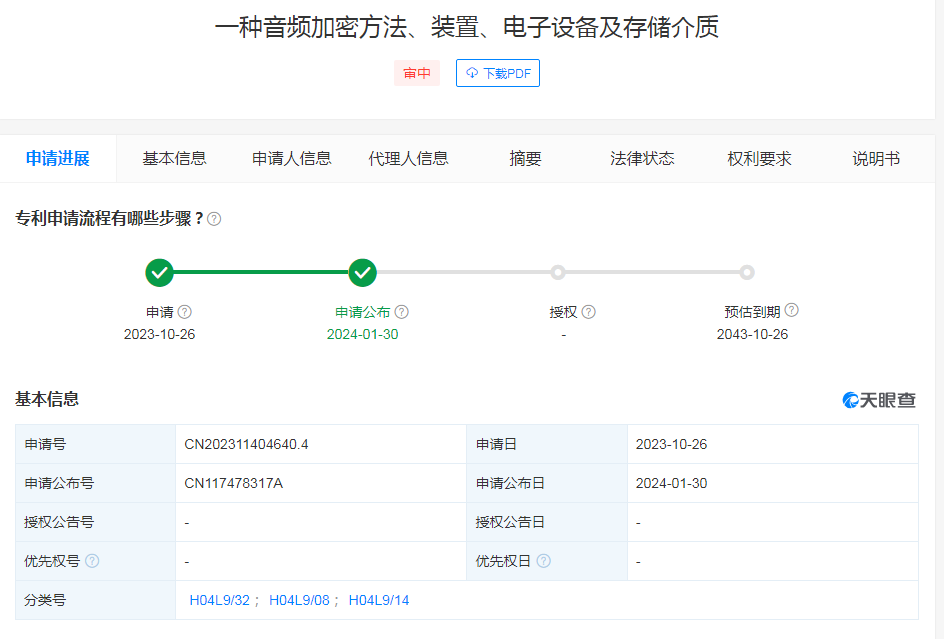
Task: Switch to the 权利要求 tab
Action: [759, 158]
